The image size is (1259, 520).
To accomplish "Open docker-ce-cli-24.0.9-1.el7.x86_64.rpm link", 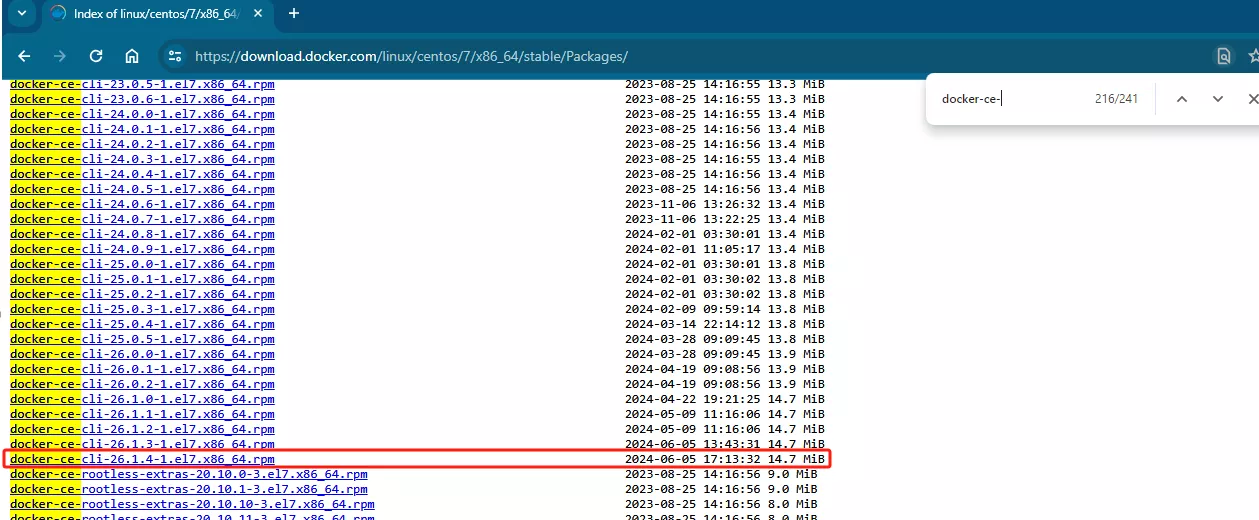I will pyautogui.click(x=142, y=249).
